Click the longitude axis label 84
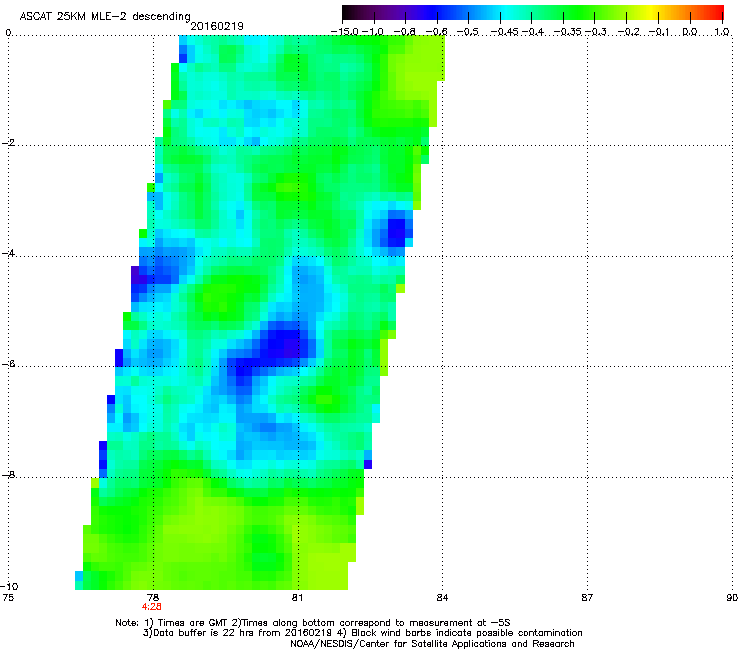This screenshot has width=740, height=650. point(442,598)
